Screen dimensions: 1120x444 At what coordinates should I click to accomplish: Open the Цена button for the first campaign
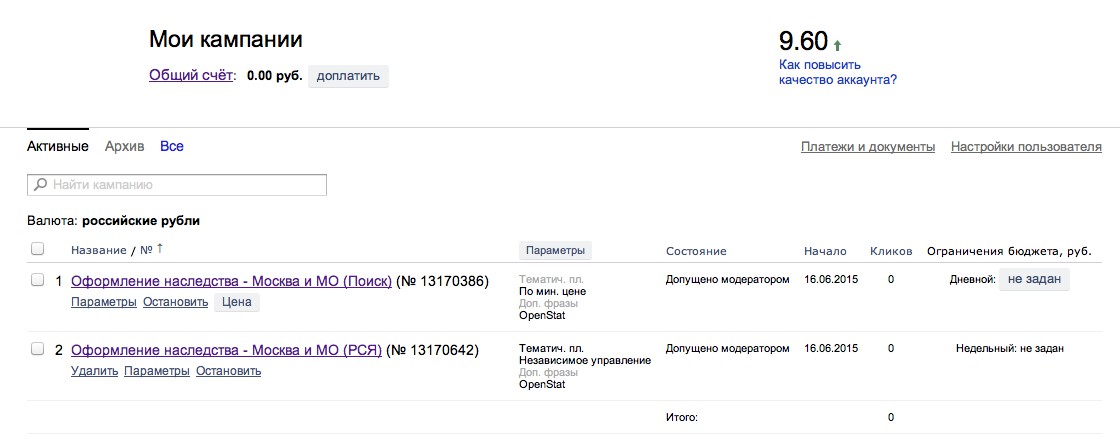click(x=236, y=302)
